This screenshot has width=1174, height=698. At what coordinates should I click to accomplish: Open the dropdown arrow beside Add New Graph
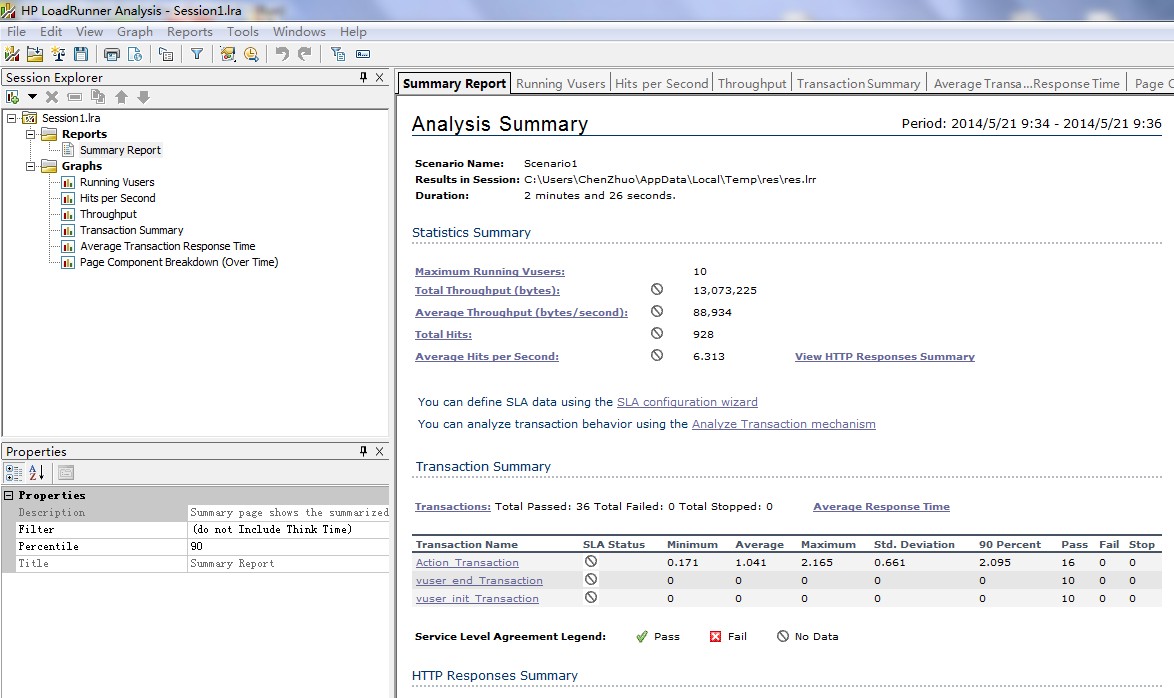32,97
